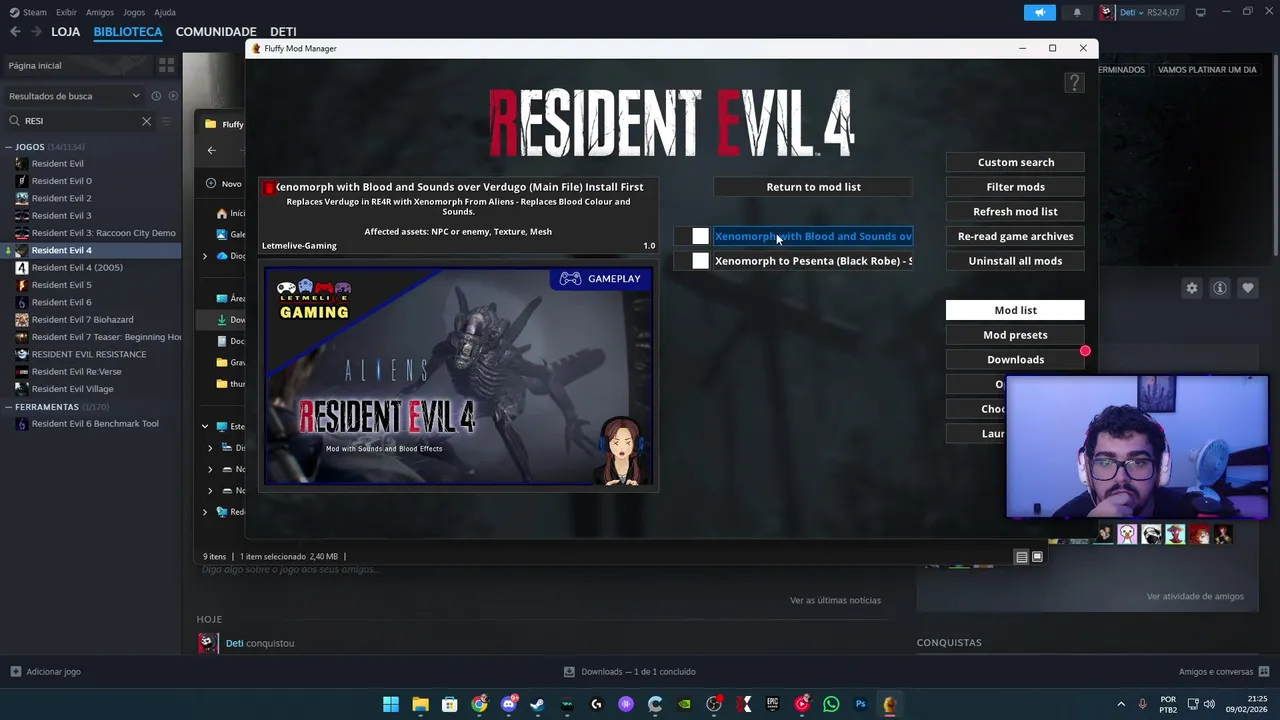Toggle Steam library grid view icon
Image resolution: width=1280 pixels, height=720 pixels.
pos(166,65)
